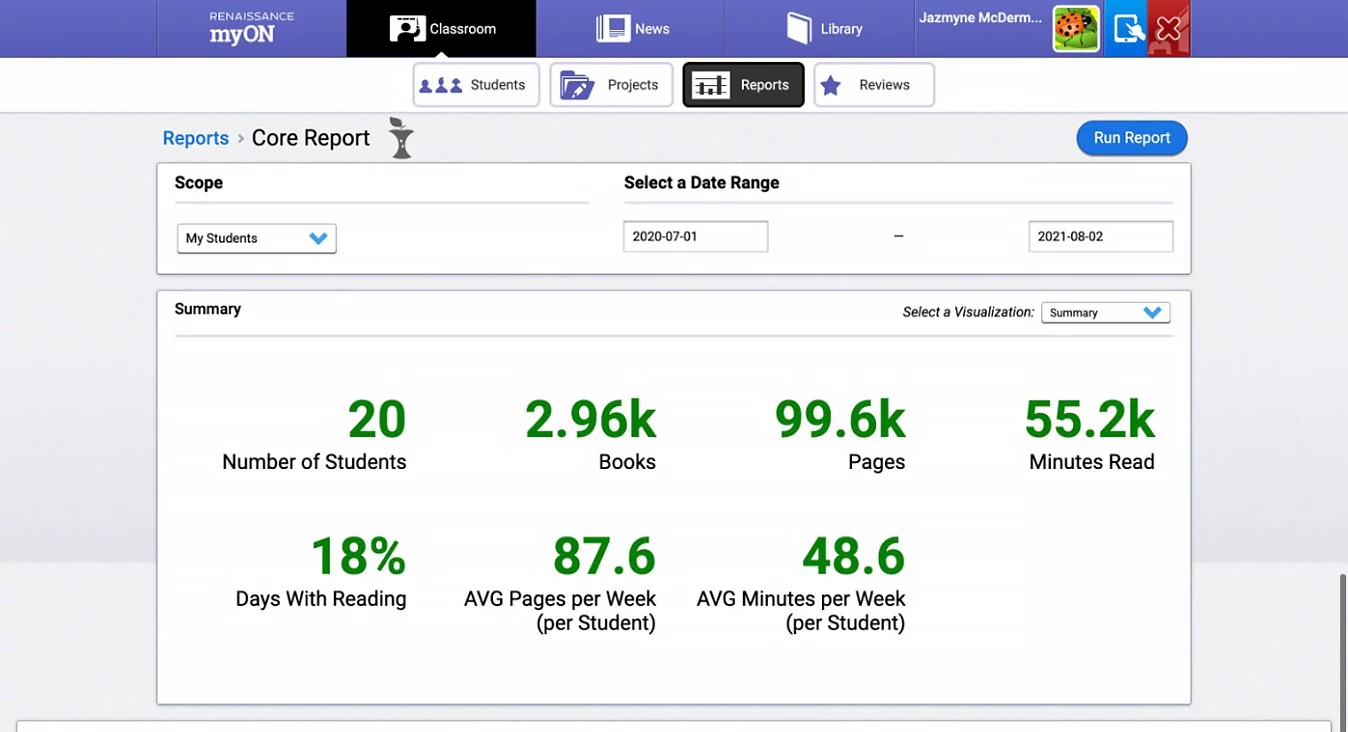Click the Run Report button
Screen dimensions: 1348x732
point(1132,138)
